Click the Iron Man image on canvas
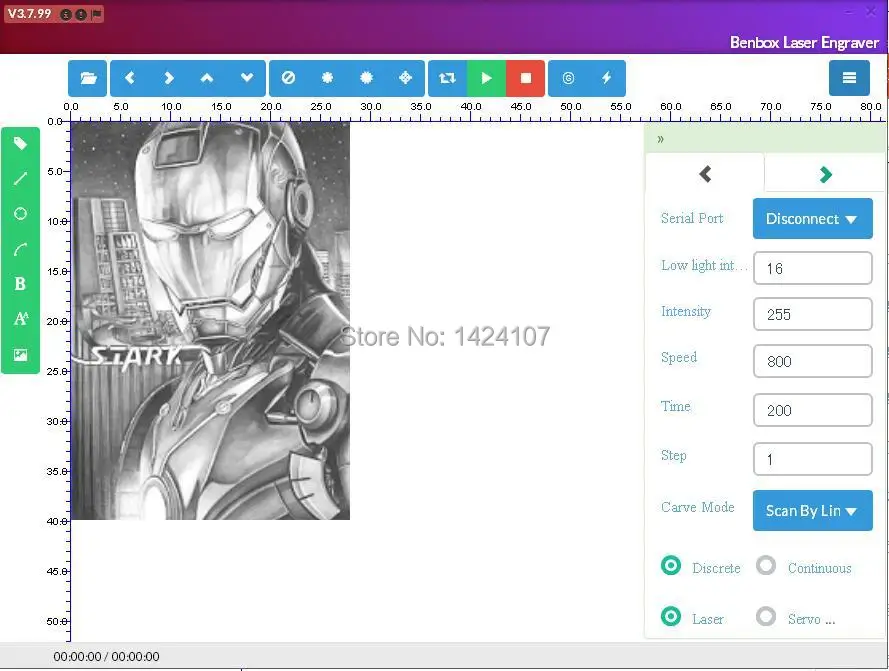This screenshot has height=671, width=889. (210, 321)
